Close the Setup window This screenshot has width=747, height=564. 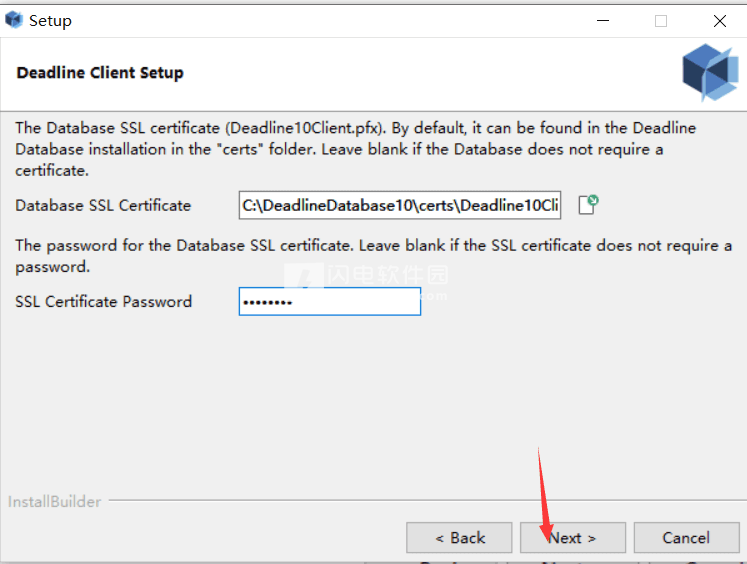tap(720, 20)
